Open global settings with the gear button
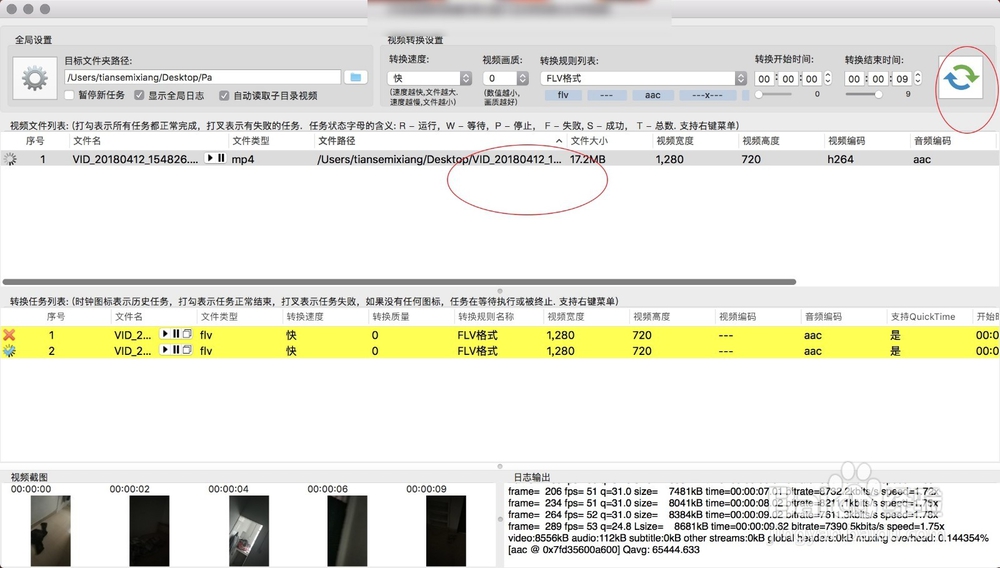 coord(34,78)
